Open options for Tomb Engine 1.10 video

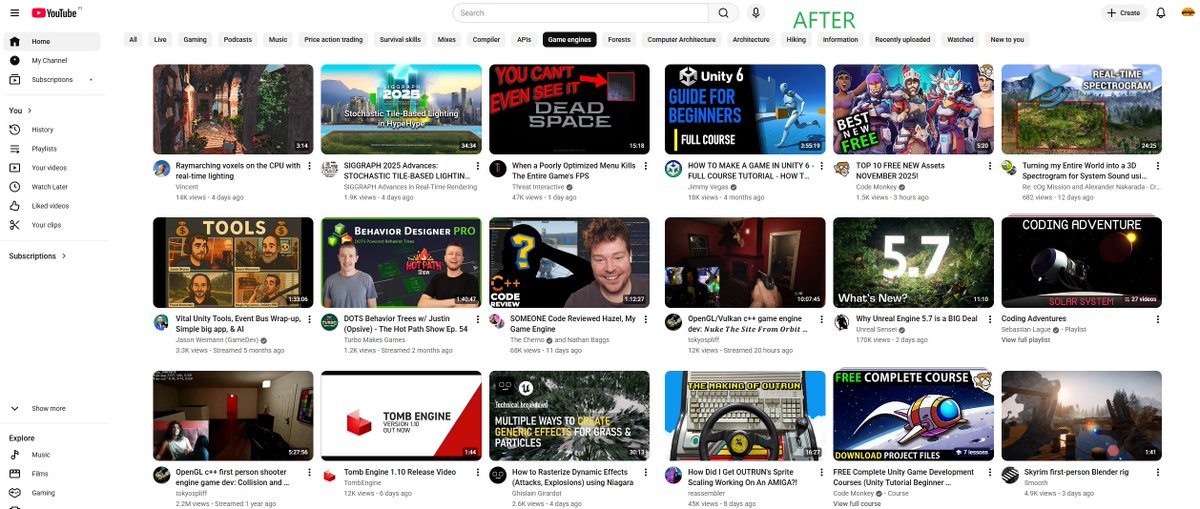tap(477, 472)
